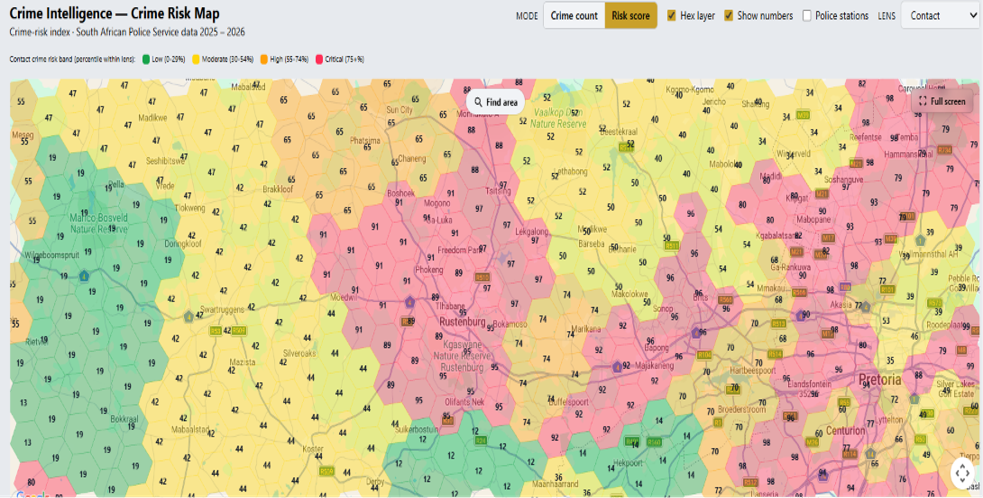Click the R53 road shield near Swartruggens

coord(216,331)
